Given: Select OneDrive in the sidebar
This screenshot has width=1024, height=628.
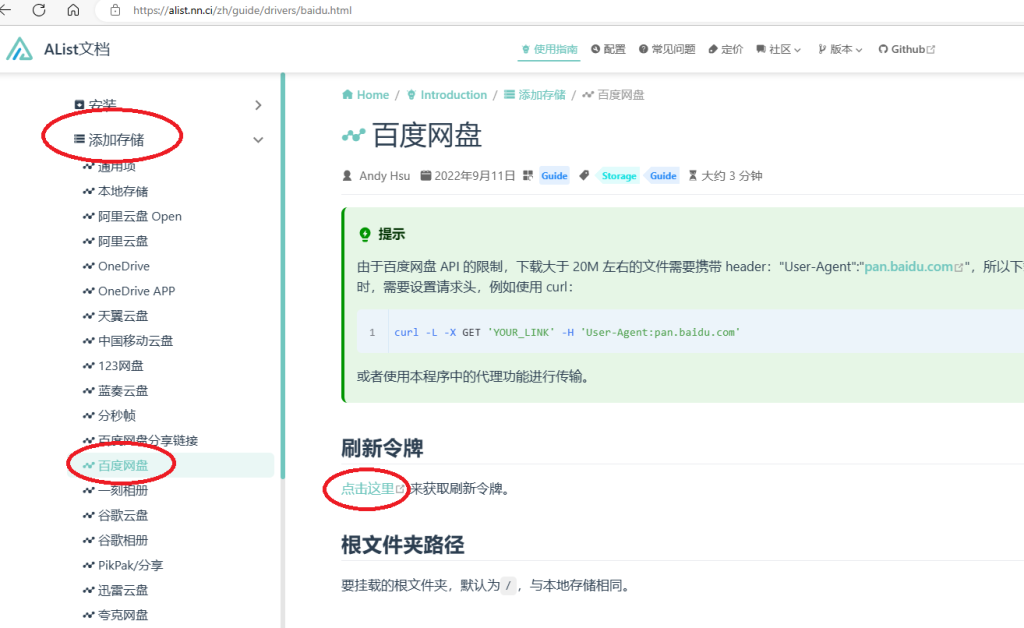Looking at the screenshot, I should click(x=123, y=266).
